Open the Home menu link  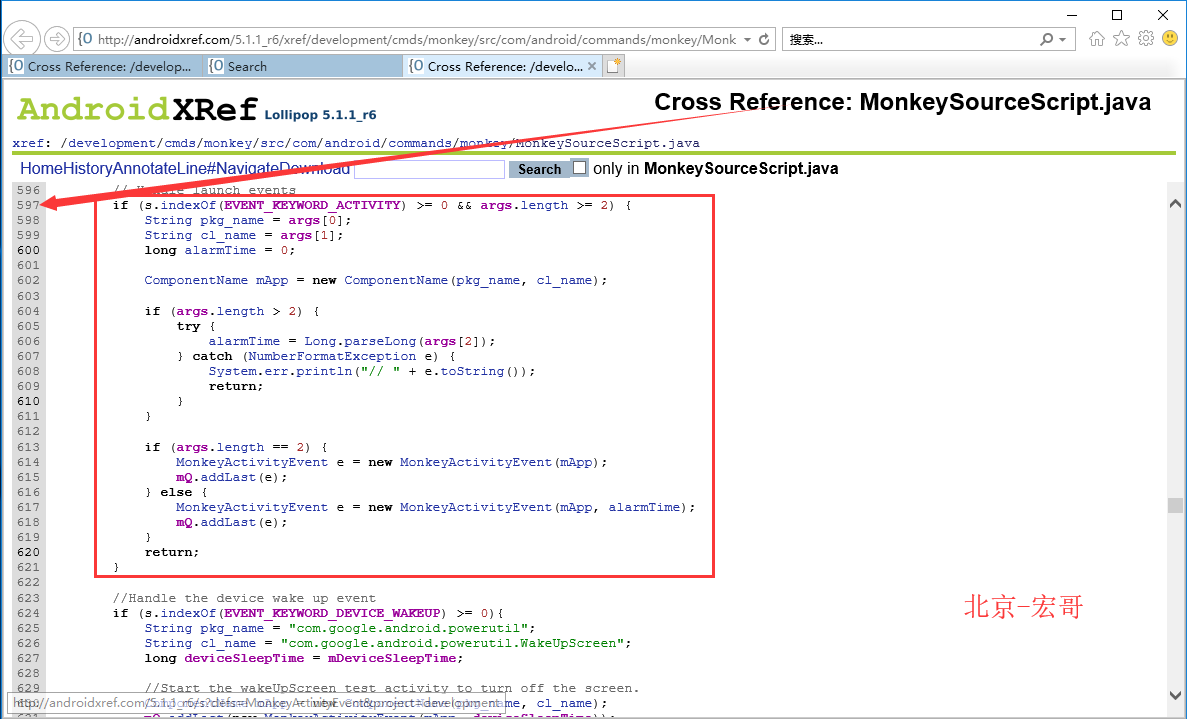pyautogui.click(x=40, y=169)
